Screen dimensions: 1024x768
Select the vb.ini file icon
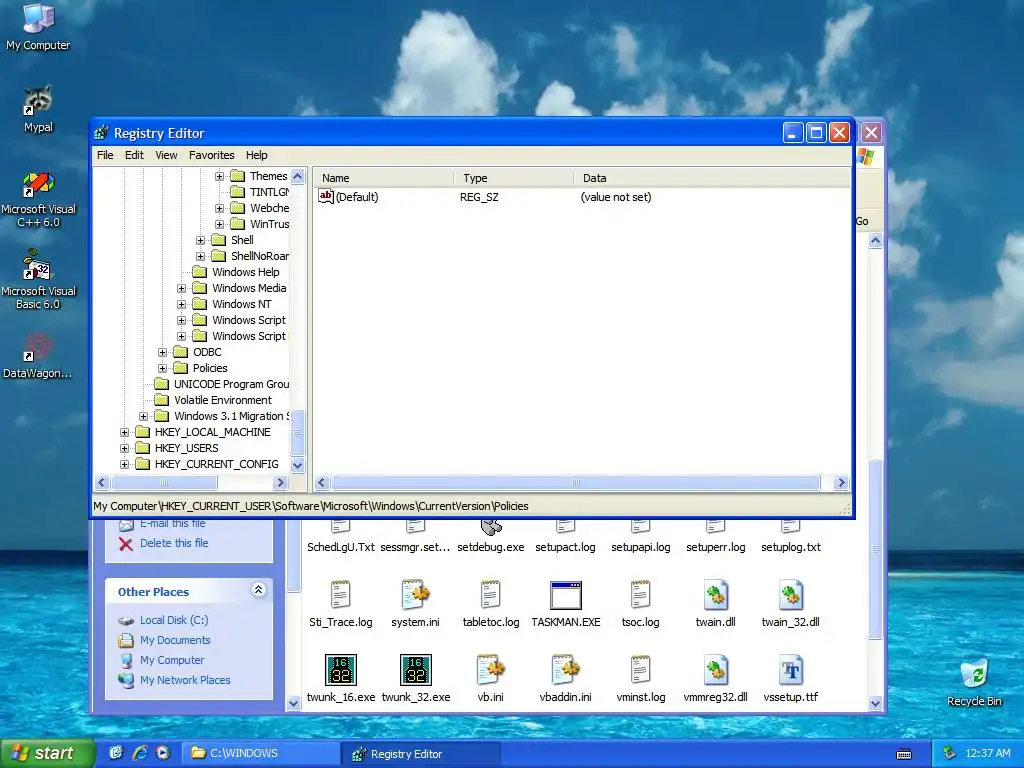point(490,669)
